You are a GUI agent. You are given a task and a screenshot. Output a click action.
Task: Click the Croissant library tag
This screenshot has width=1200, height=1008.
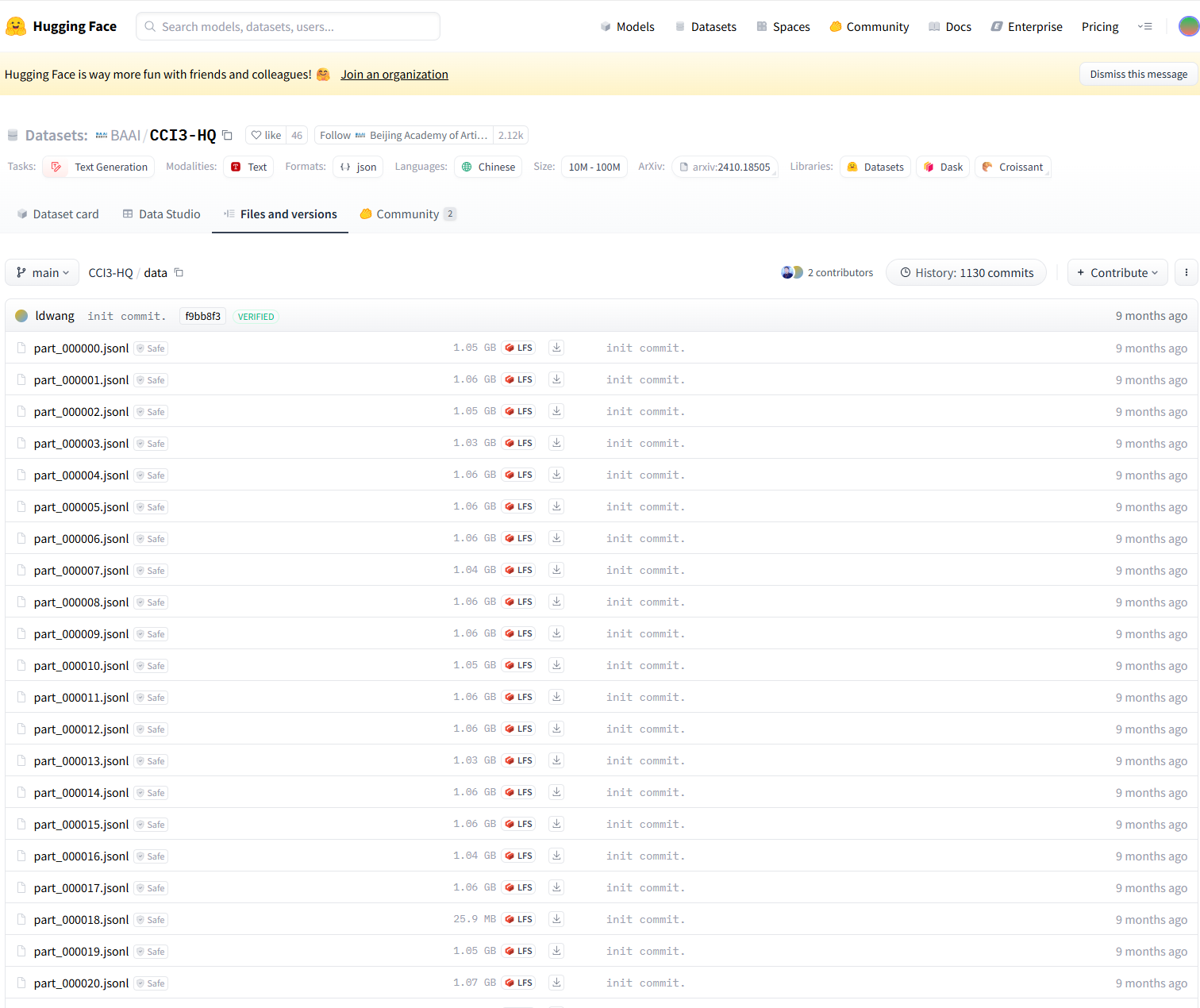click(1013, 167)
